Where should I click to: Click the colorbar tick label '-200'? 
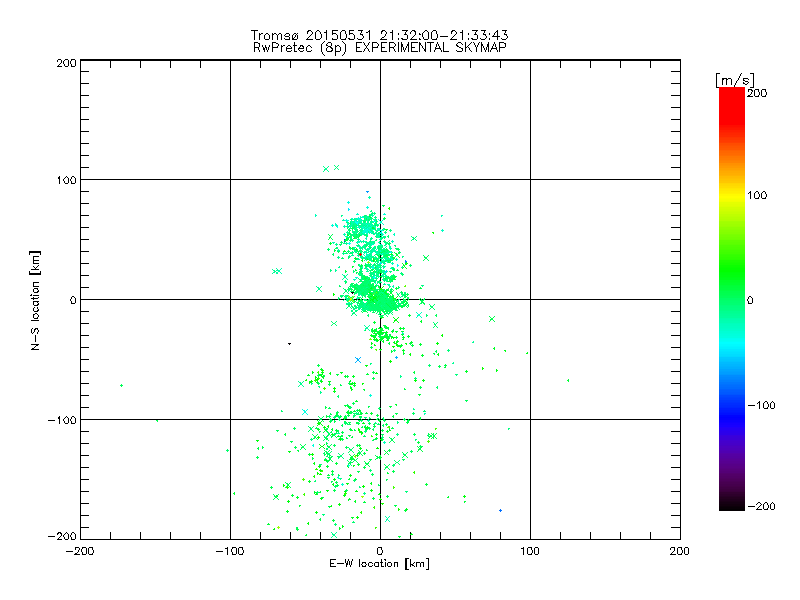pyautogui.click(x=761, y=506)
